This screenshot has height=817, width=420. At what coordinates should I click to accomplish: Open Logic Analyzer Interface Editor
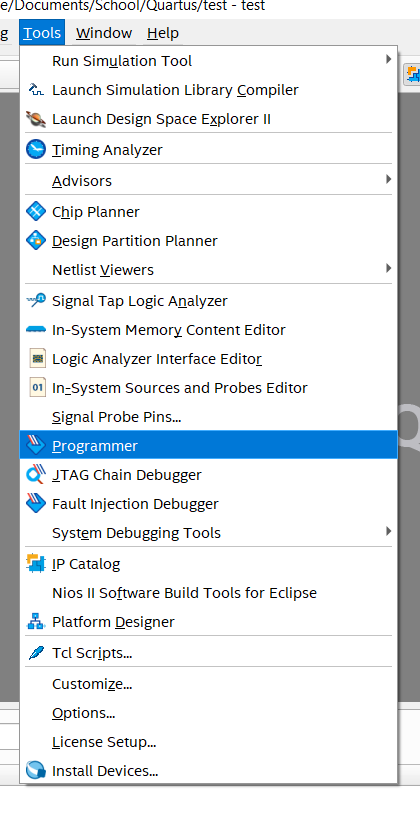[x=208, y=359]
